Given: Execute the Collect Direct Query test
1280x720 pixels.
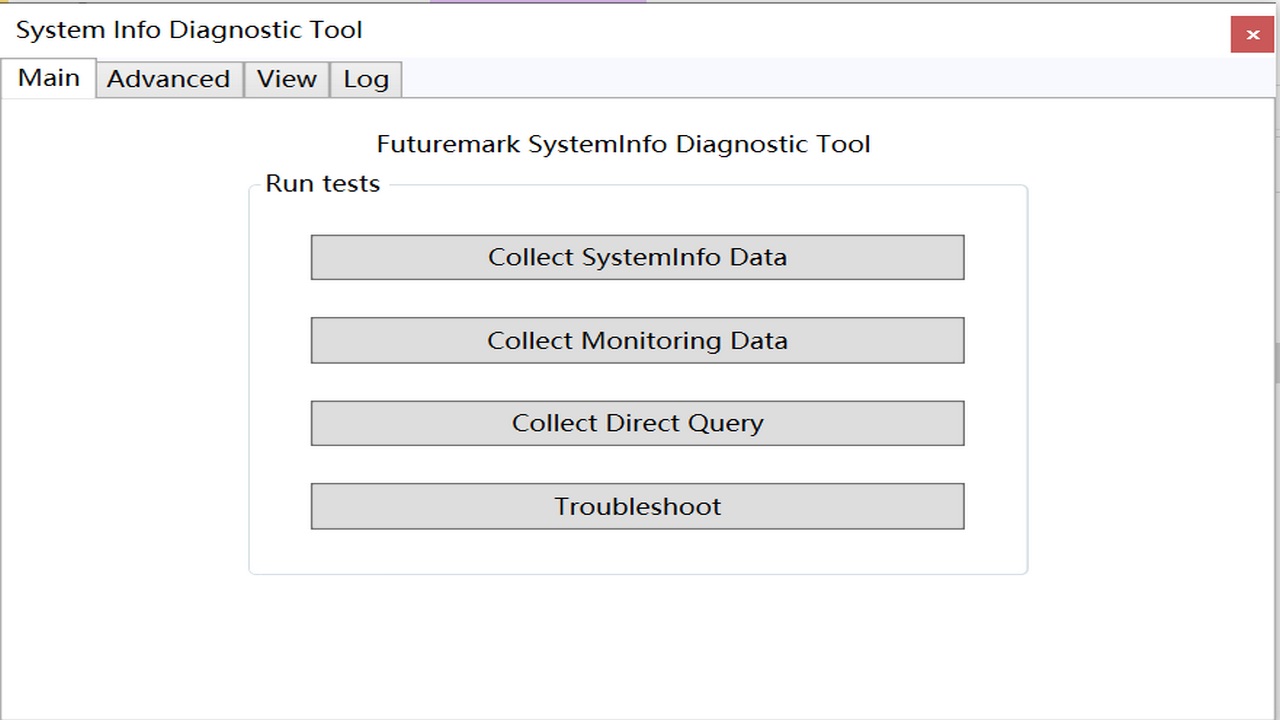Looking at the screenshot, I should 637,422.
